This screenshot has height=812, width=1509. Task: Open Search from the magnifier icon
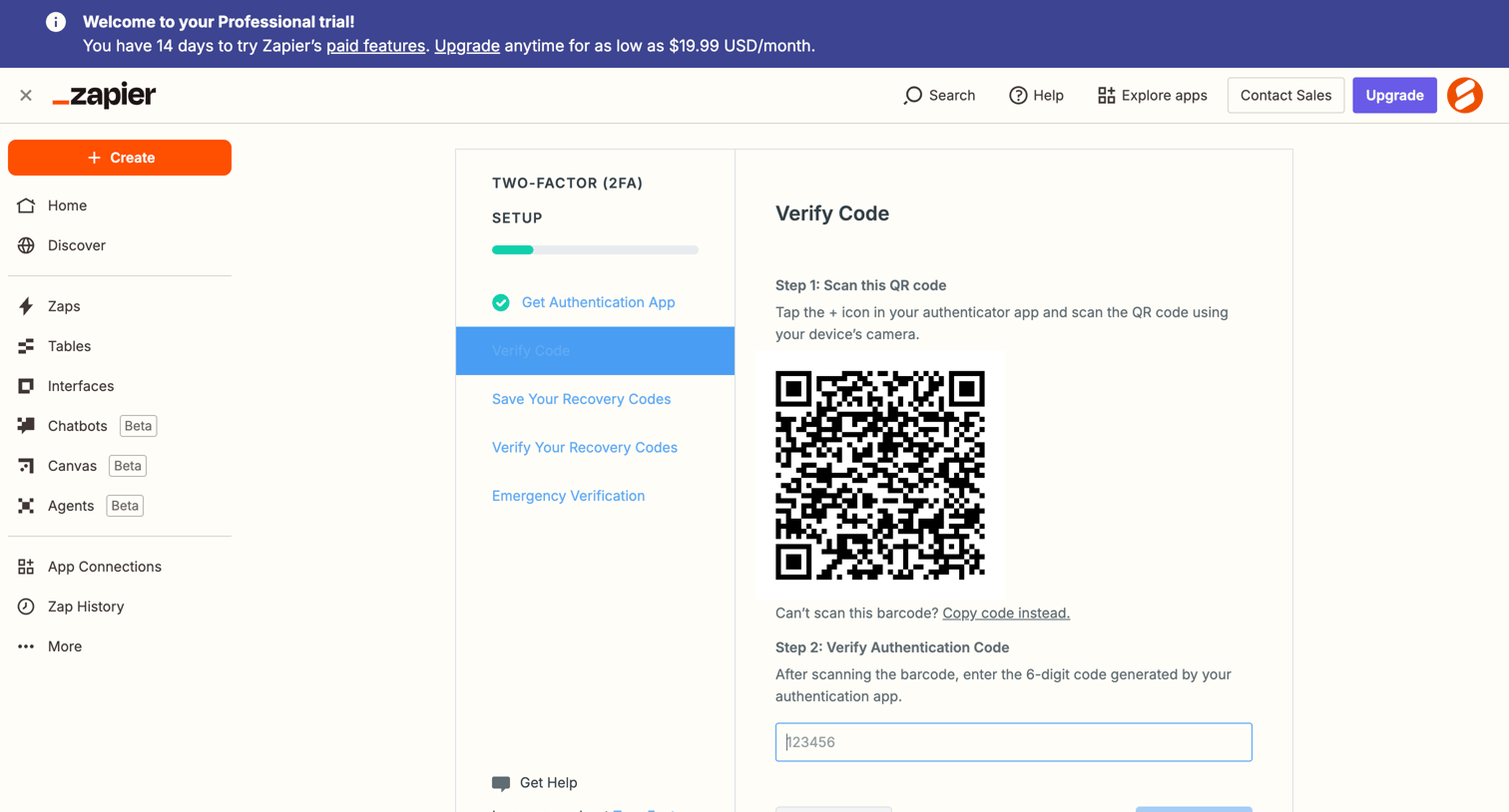pyautogui.click(x=912, y=96)
